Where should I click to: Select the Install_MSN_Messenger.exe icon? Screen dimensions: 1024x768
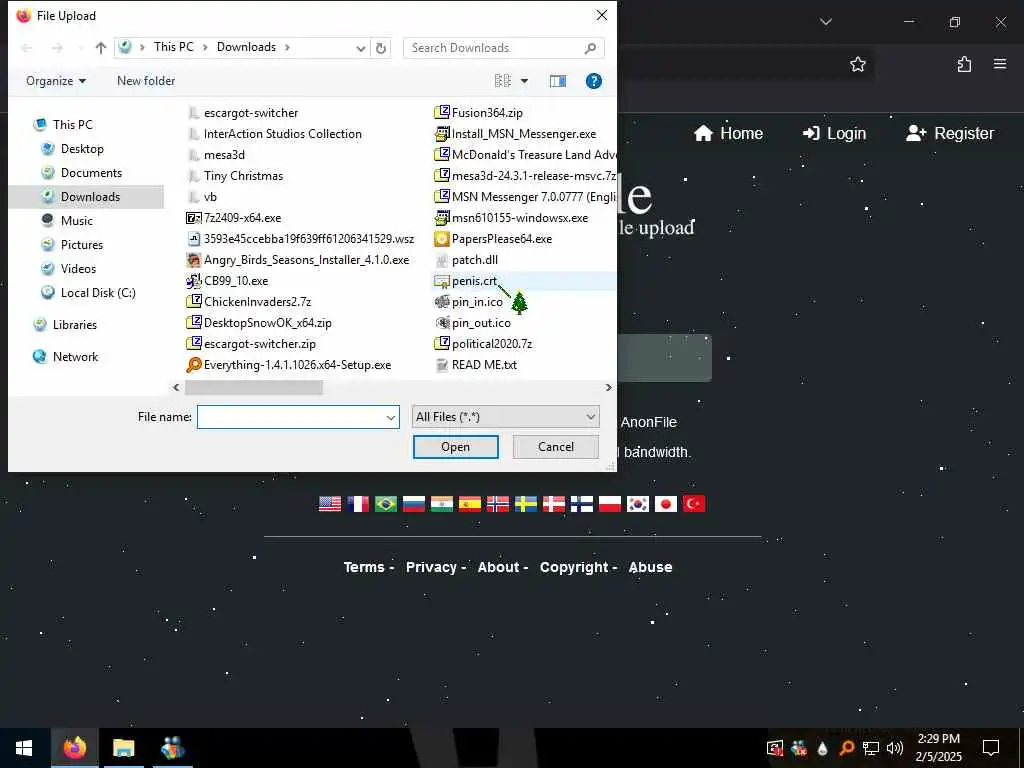pyautogui.click(x=442, y=134)
